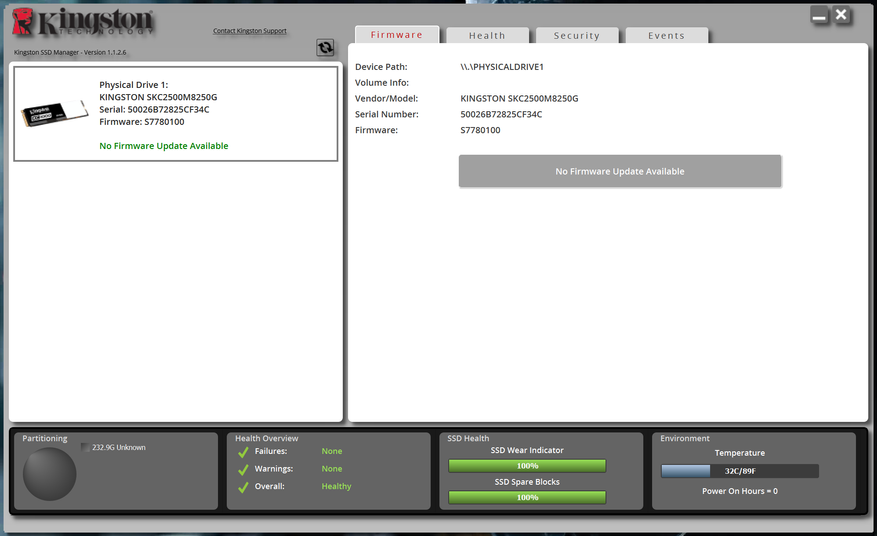
Task: Open the Health tab
Action: tap(487, 36)
